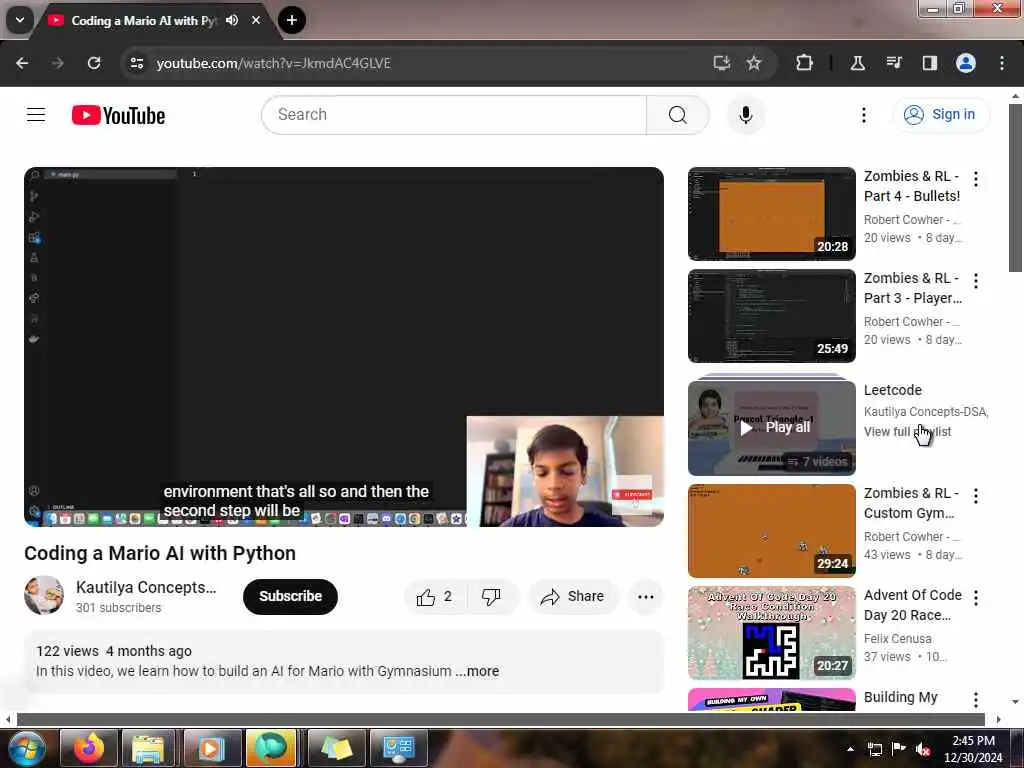Viewport: 1024px width, 768px height.
Task: Click View full playlist link
Action: tap(907, 432)
